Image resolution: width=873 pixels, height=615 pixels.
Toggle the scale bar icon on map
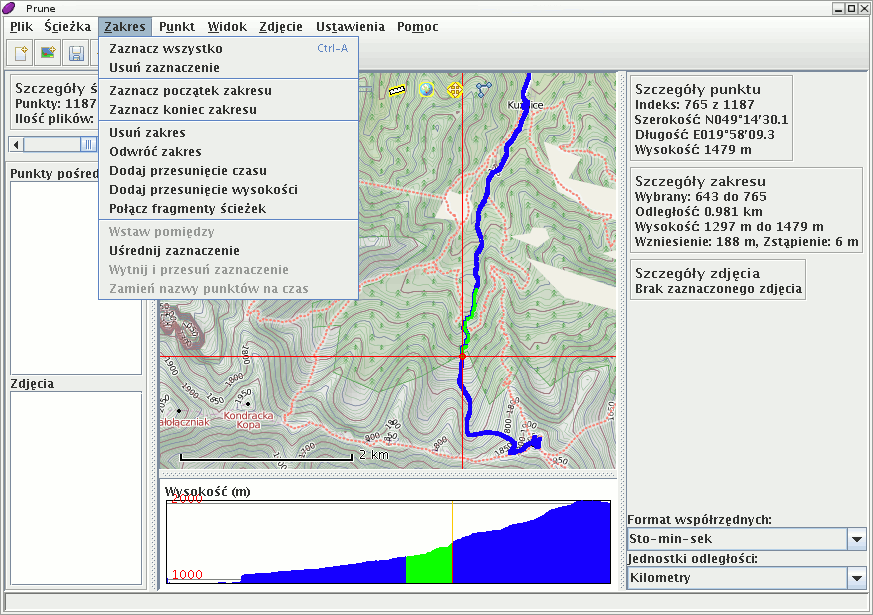coord(397,90)
